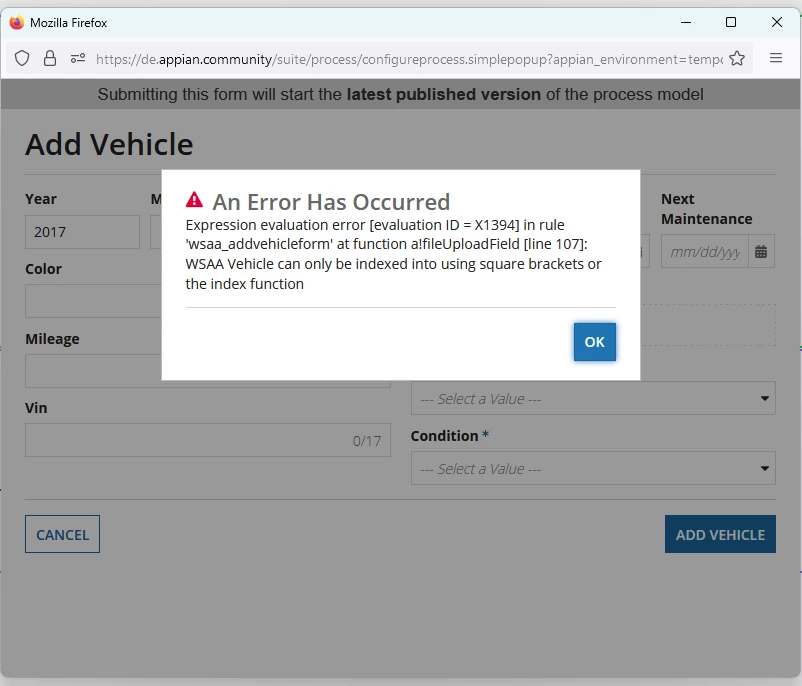The image size is (802, 686).
Task: Expand the dropdown above Condition
Action: (x=593, y=398)
